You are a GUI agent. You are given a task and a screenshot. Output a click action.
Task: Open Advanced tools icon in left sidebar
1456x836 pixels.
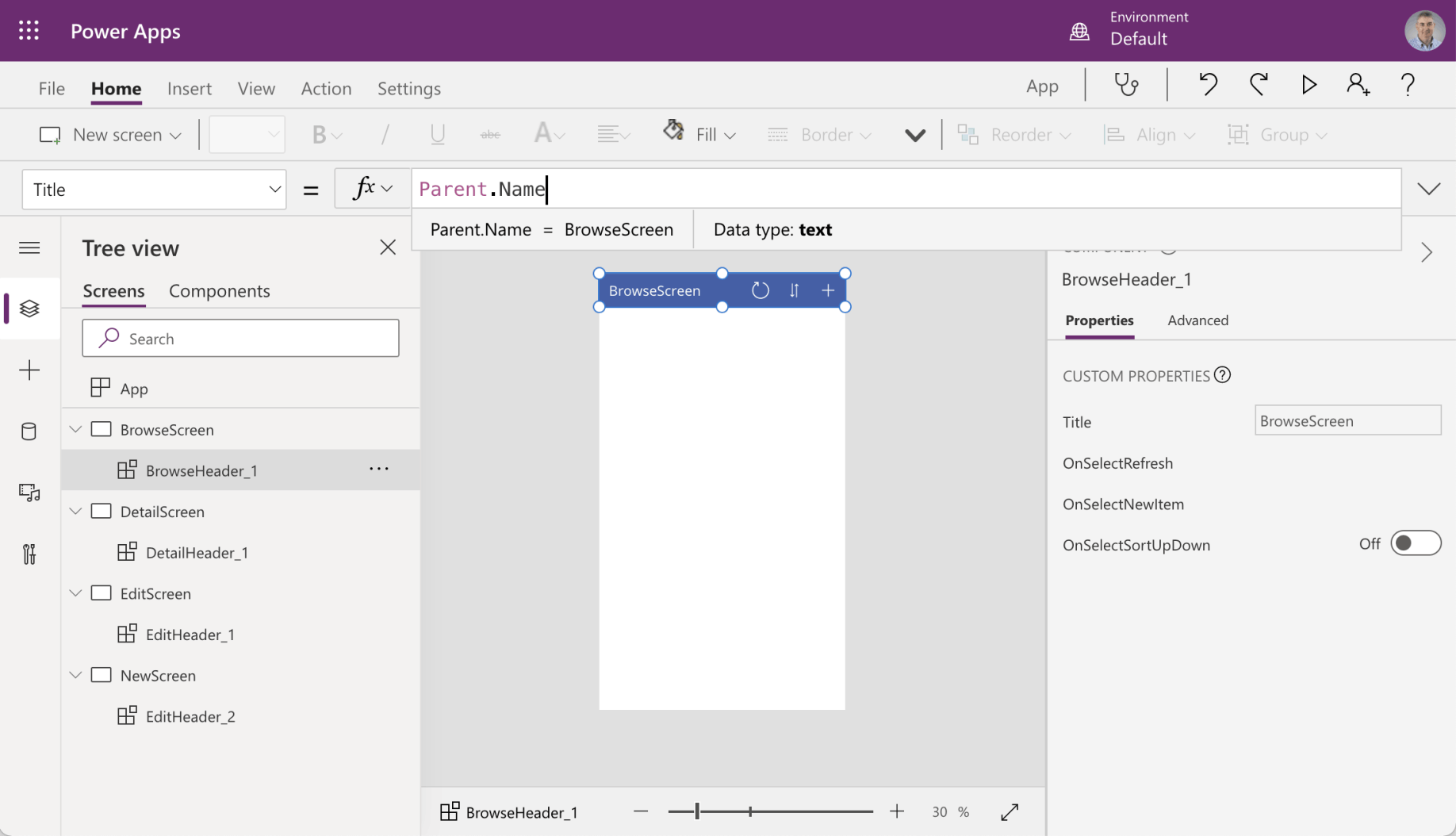coord(29,554)
